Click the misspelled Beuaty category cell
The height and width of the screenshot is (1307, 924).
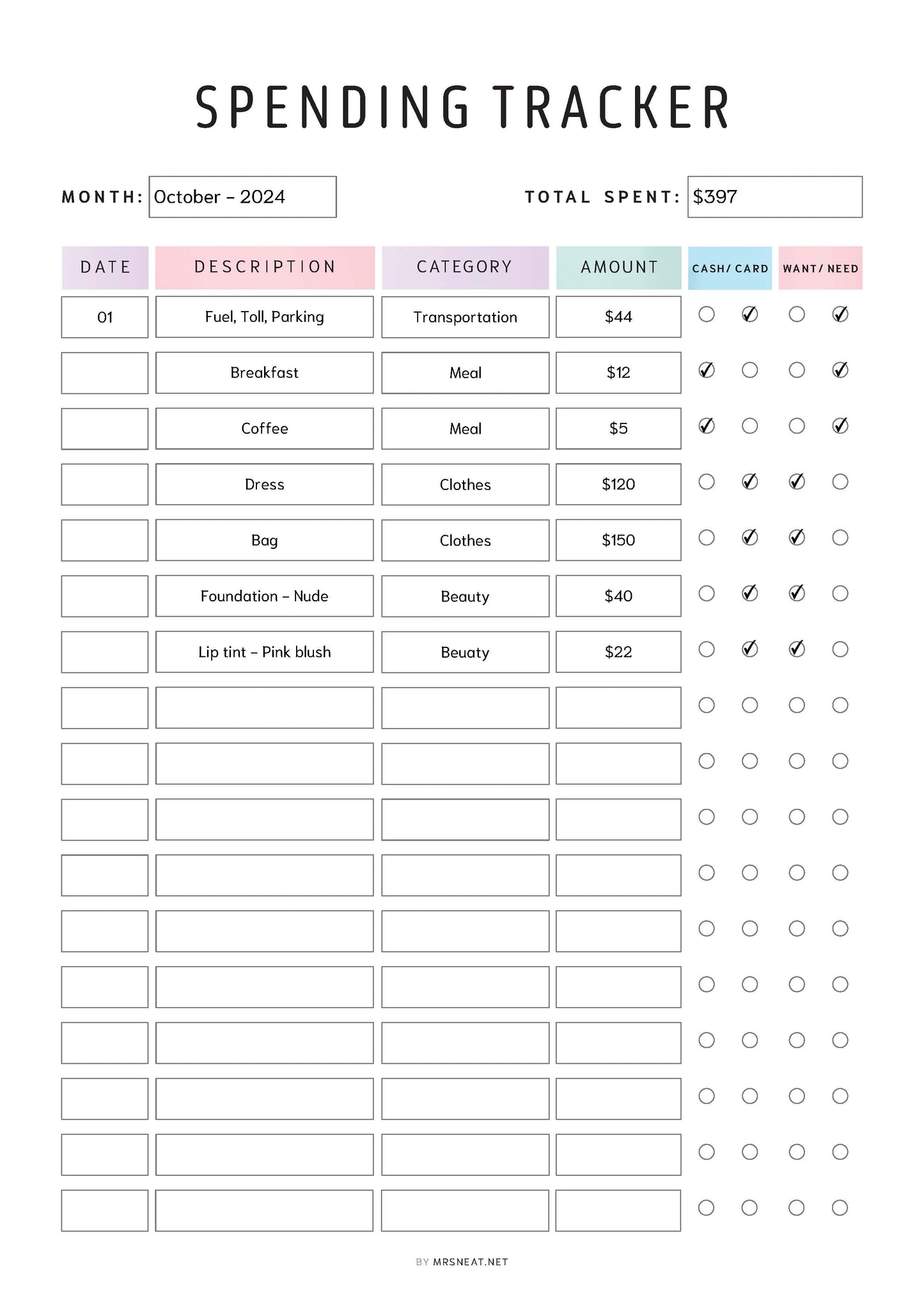pos(465,652)
